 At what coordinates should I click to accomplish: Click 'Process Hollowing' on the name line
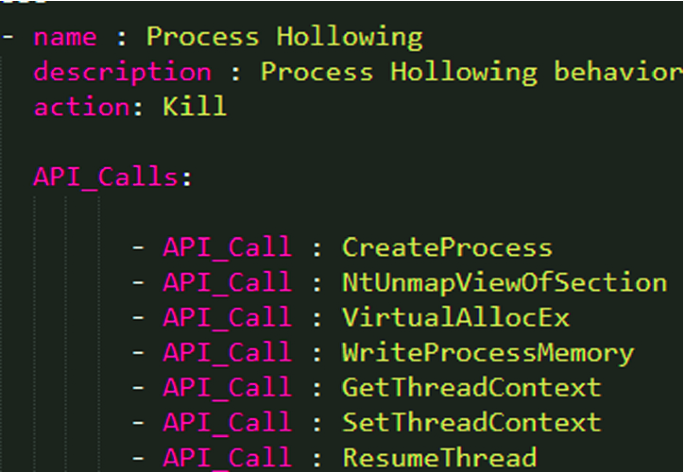click(285, 39)
